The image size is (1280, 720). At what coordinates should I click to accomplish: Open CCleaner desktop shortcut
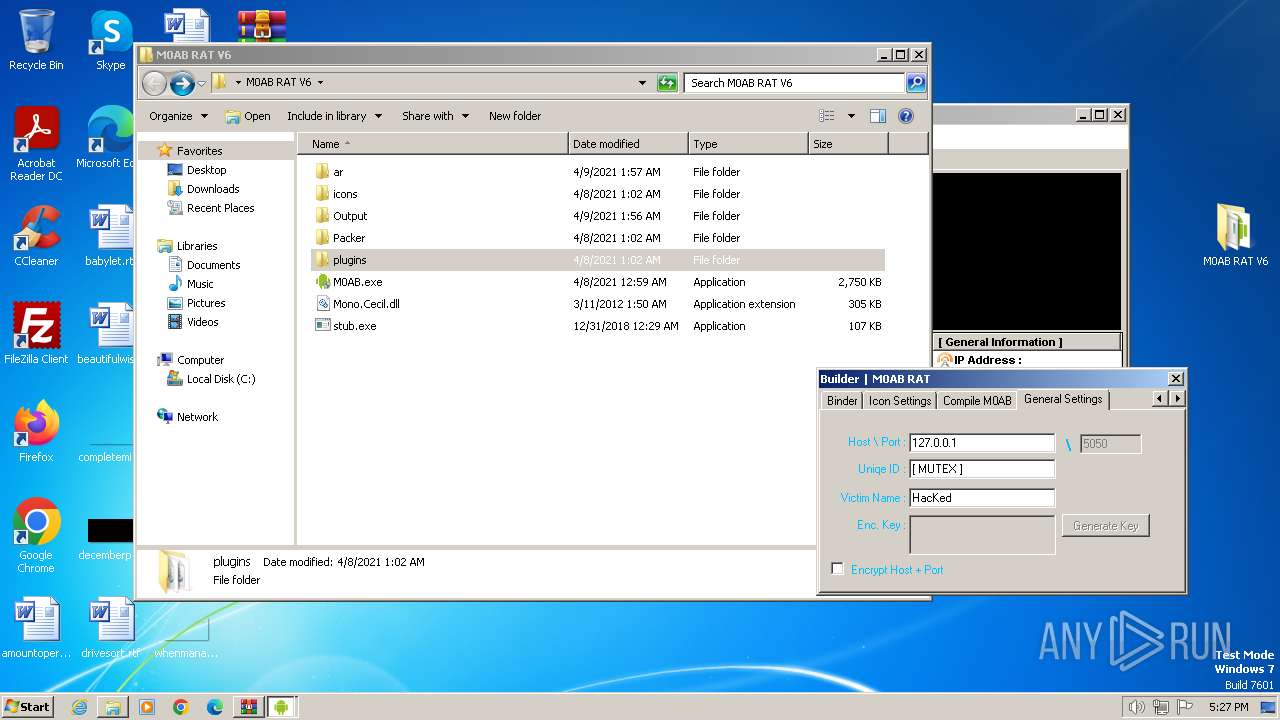coord(36,236)
